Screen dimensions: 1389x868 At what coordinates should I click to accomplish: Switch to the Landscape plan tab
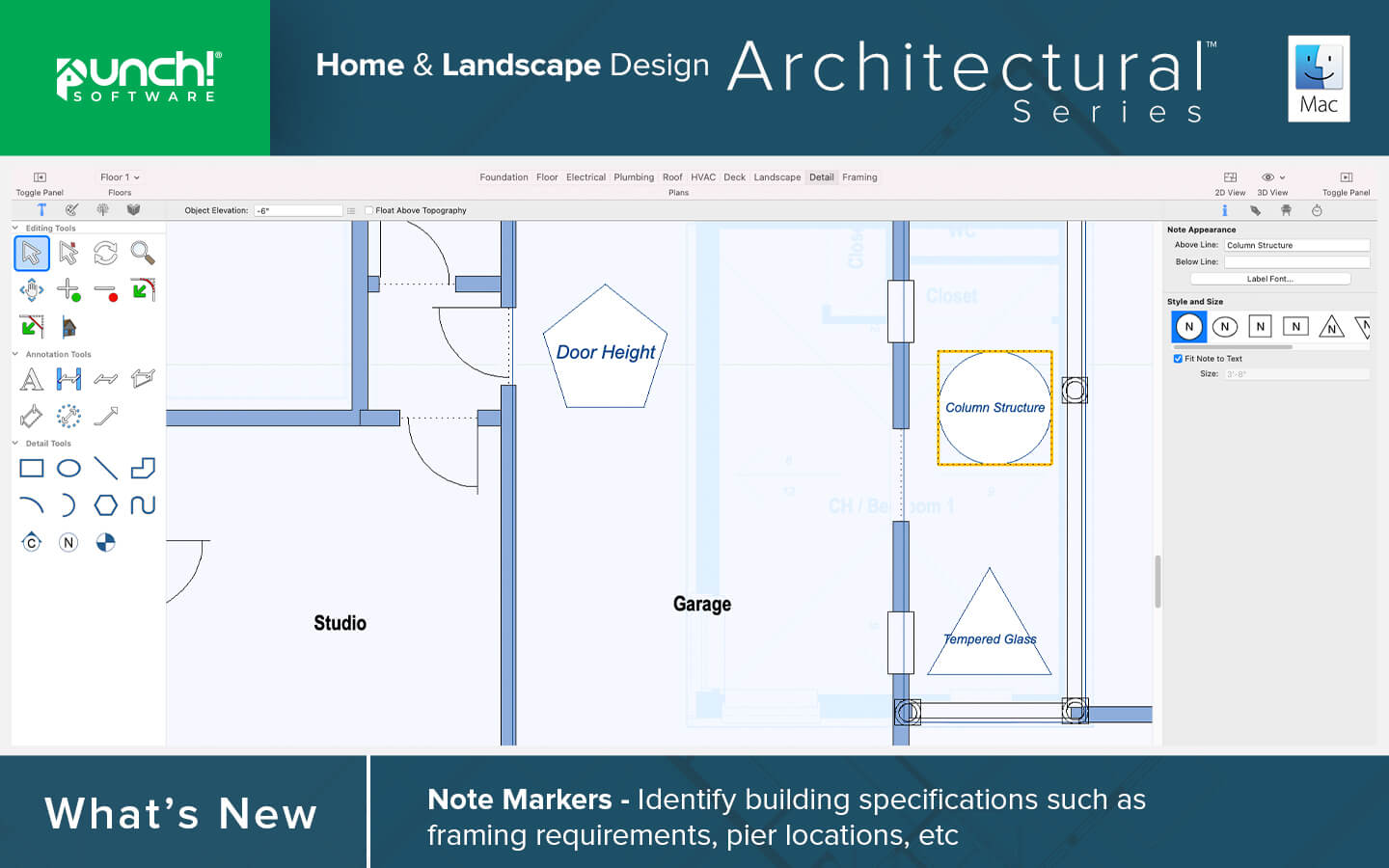tap(776, 177)
